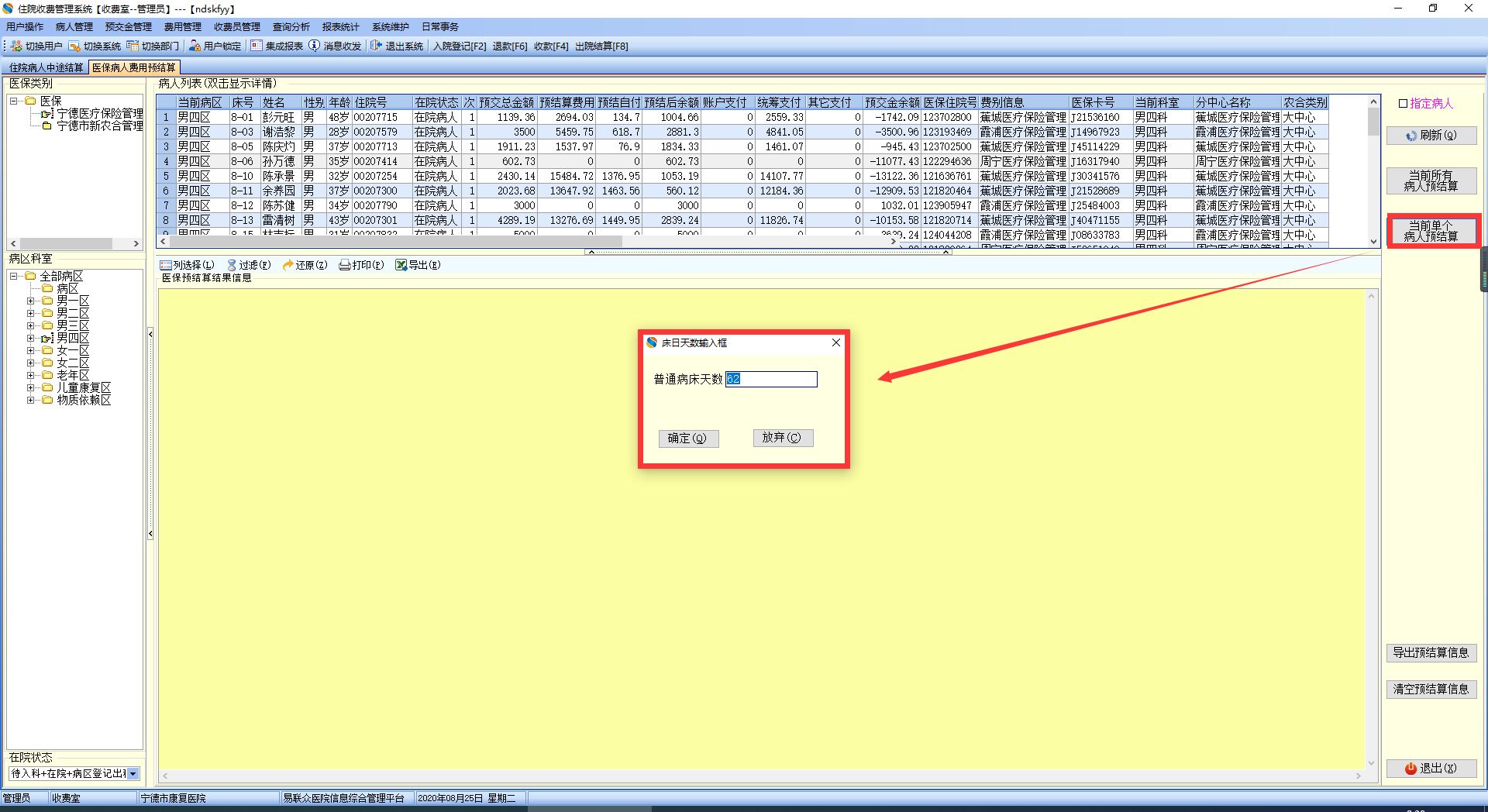Open the 预交金管理 menu
Image resolution: width=1488 pixels, height=812 pixels.
[129, 27]
